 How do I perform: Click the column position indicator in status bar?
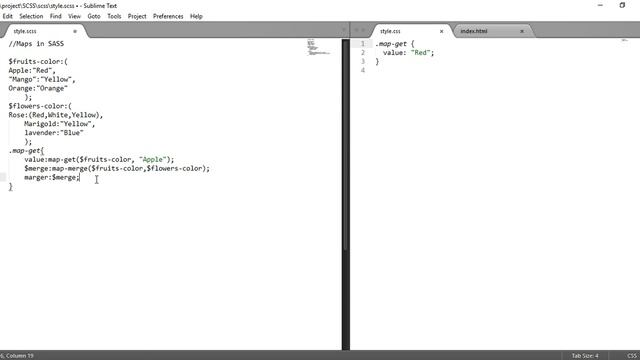17,356
